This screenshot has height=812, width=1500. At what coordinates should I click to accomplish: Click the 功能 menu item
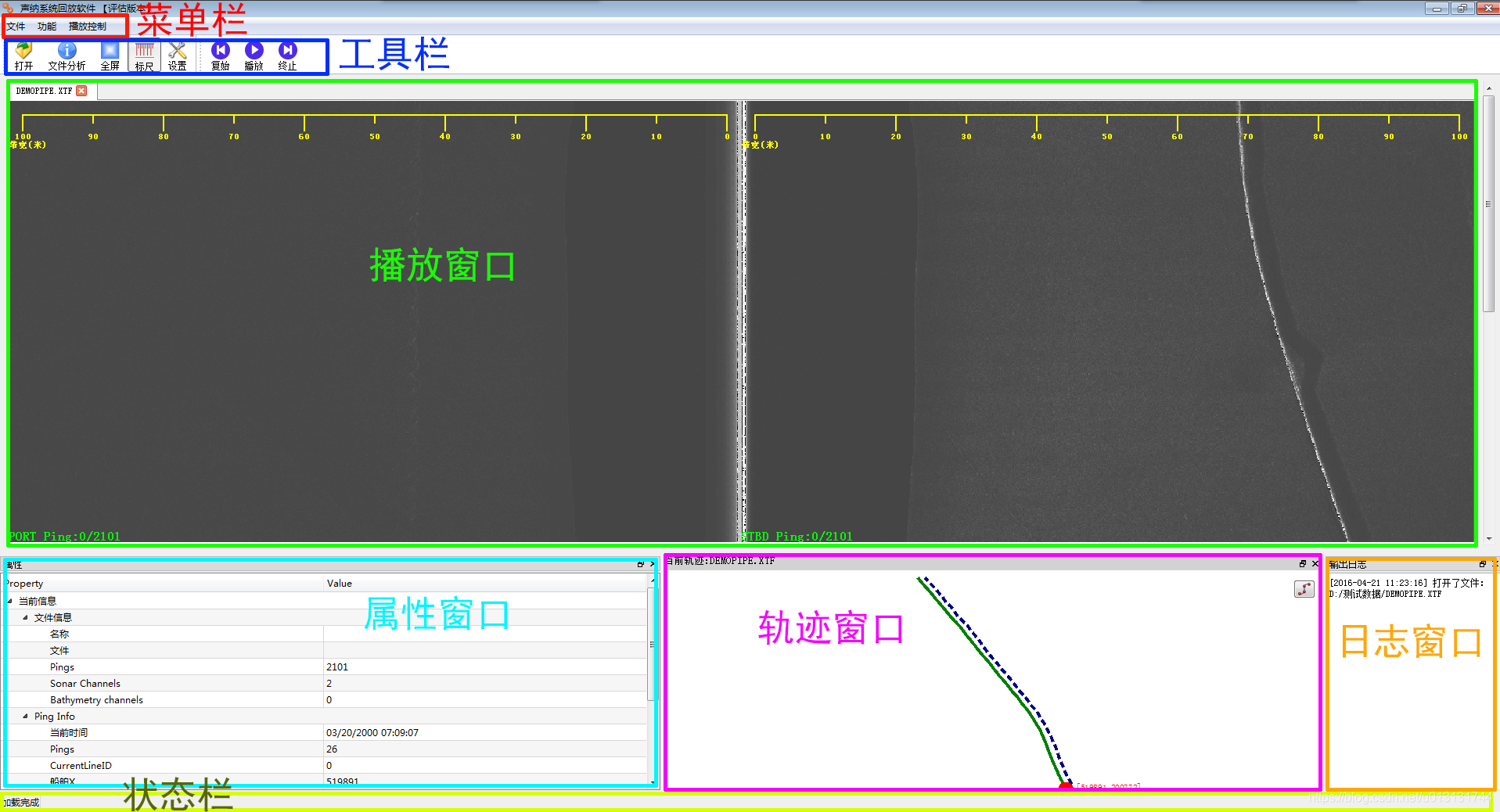46,26
